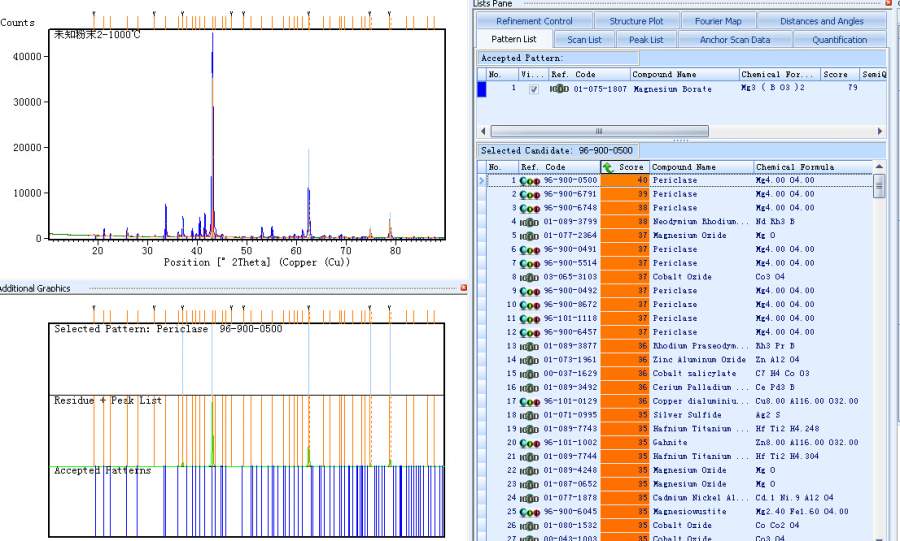The image size is (900, 541).
Task: Open the Refinement Control tab
Action: click(x=535, y=21)
